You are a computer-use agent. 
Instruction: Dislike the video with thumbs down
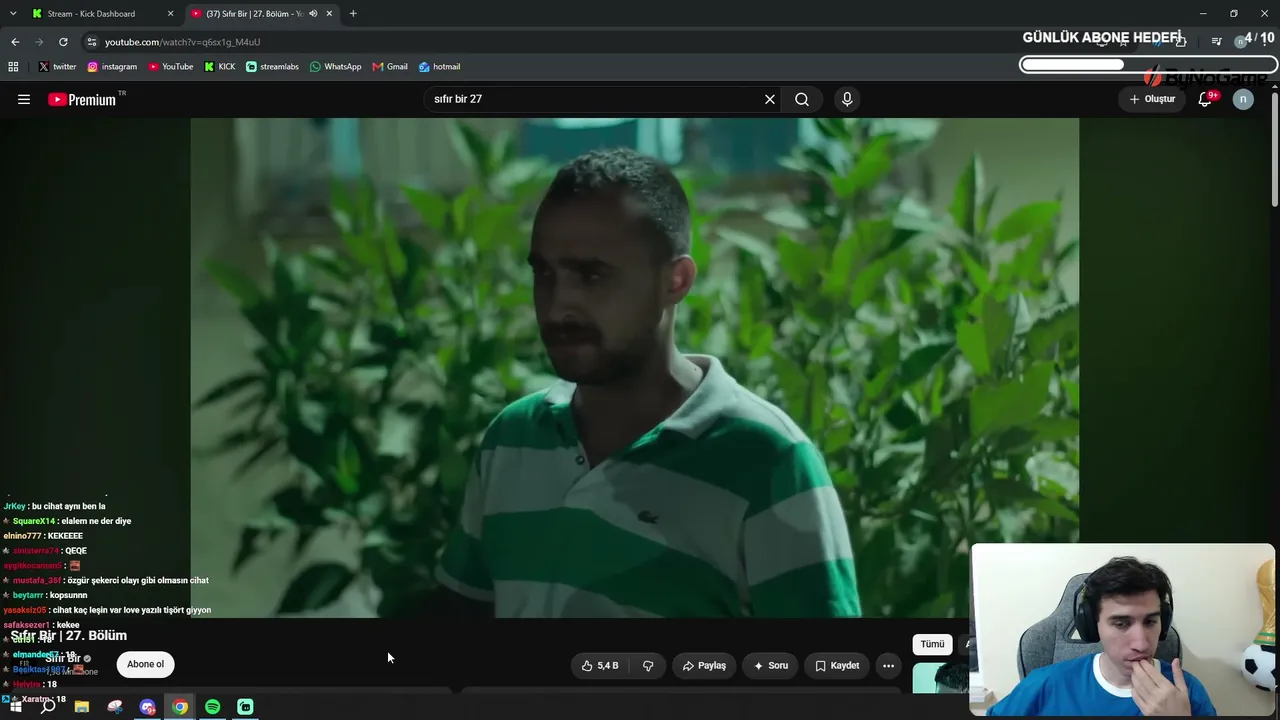648,665
